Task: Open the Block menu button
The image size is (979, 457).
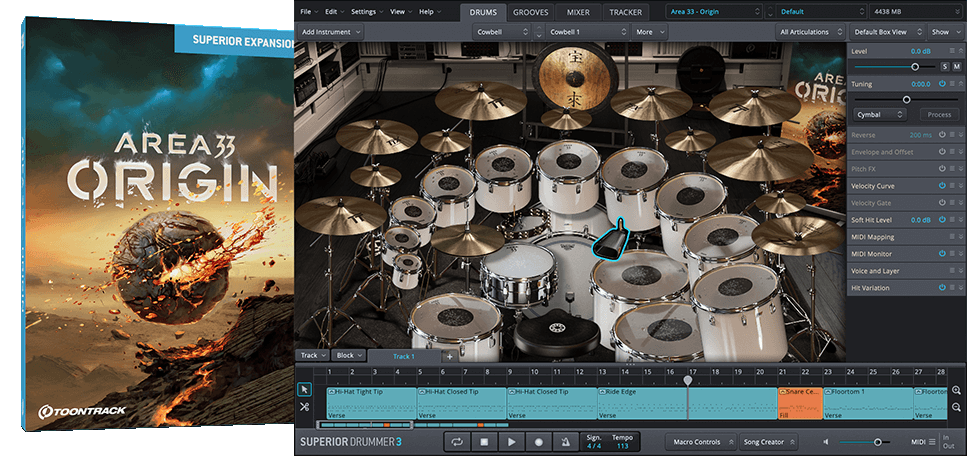Action: point(348,356)
